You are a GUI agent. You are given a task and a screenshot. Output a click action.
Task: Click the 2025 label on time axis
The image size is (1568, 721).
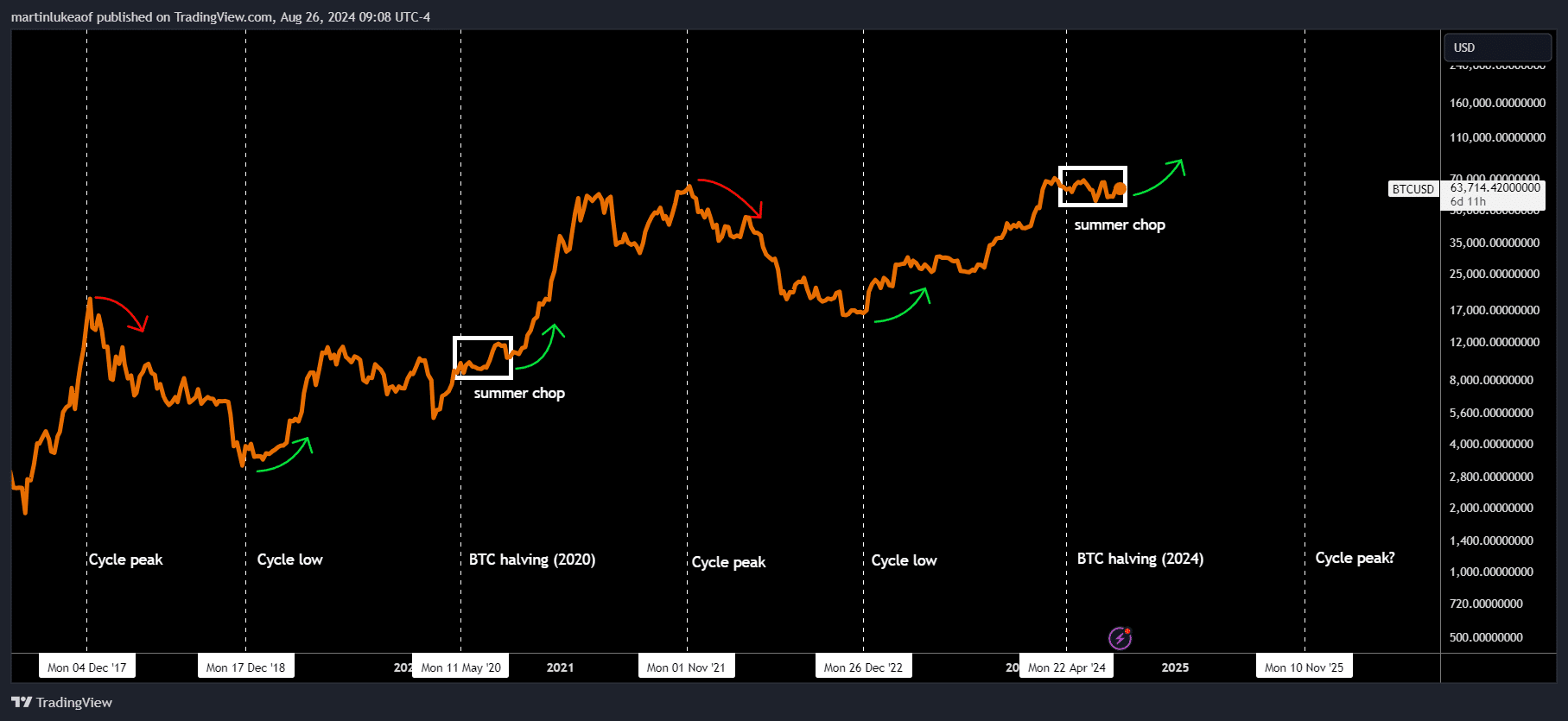pos(1175,667)
